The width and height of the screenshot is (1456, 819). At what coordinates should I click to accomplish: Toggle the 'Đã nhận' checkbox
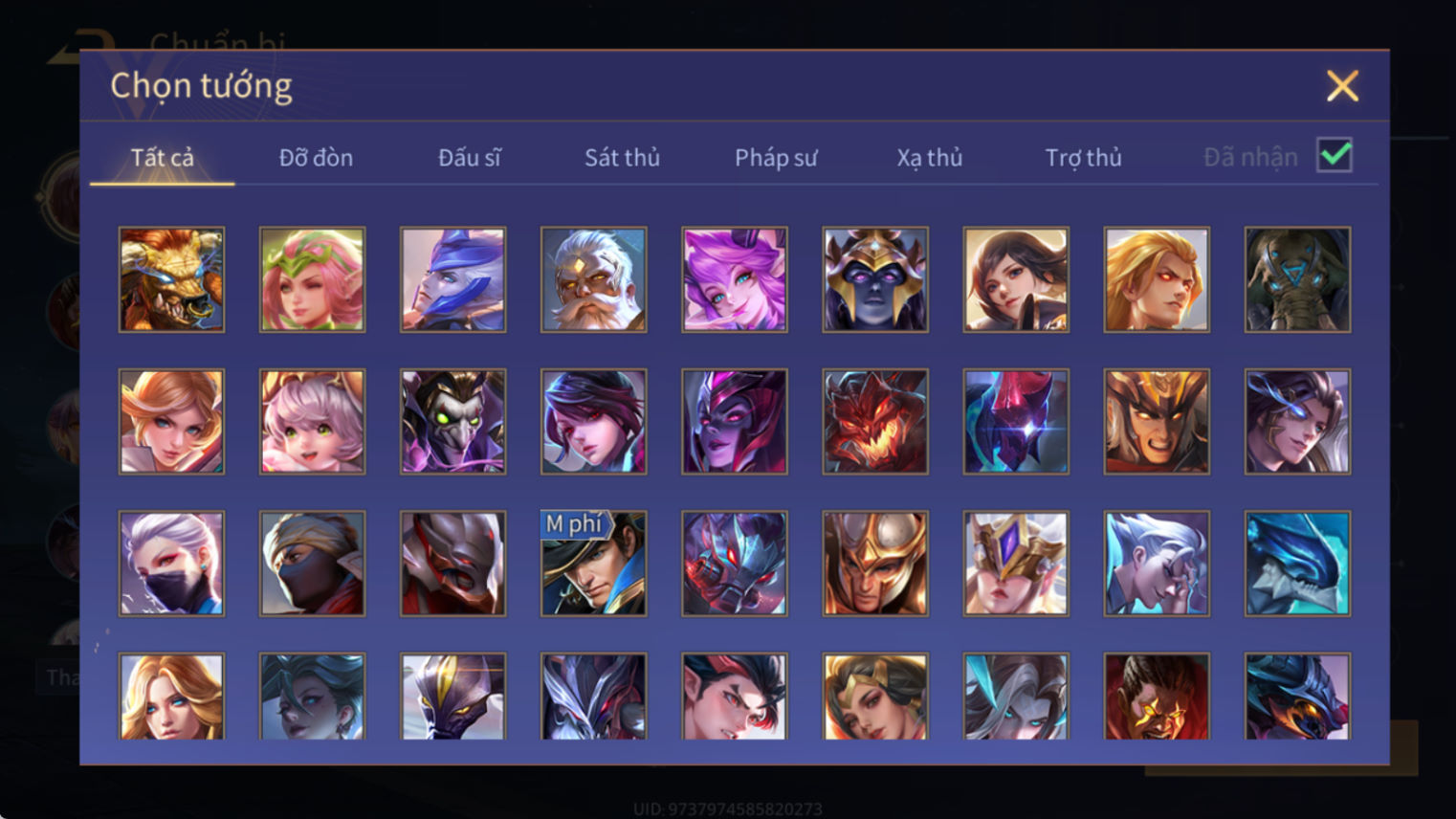[1335, 155]
